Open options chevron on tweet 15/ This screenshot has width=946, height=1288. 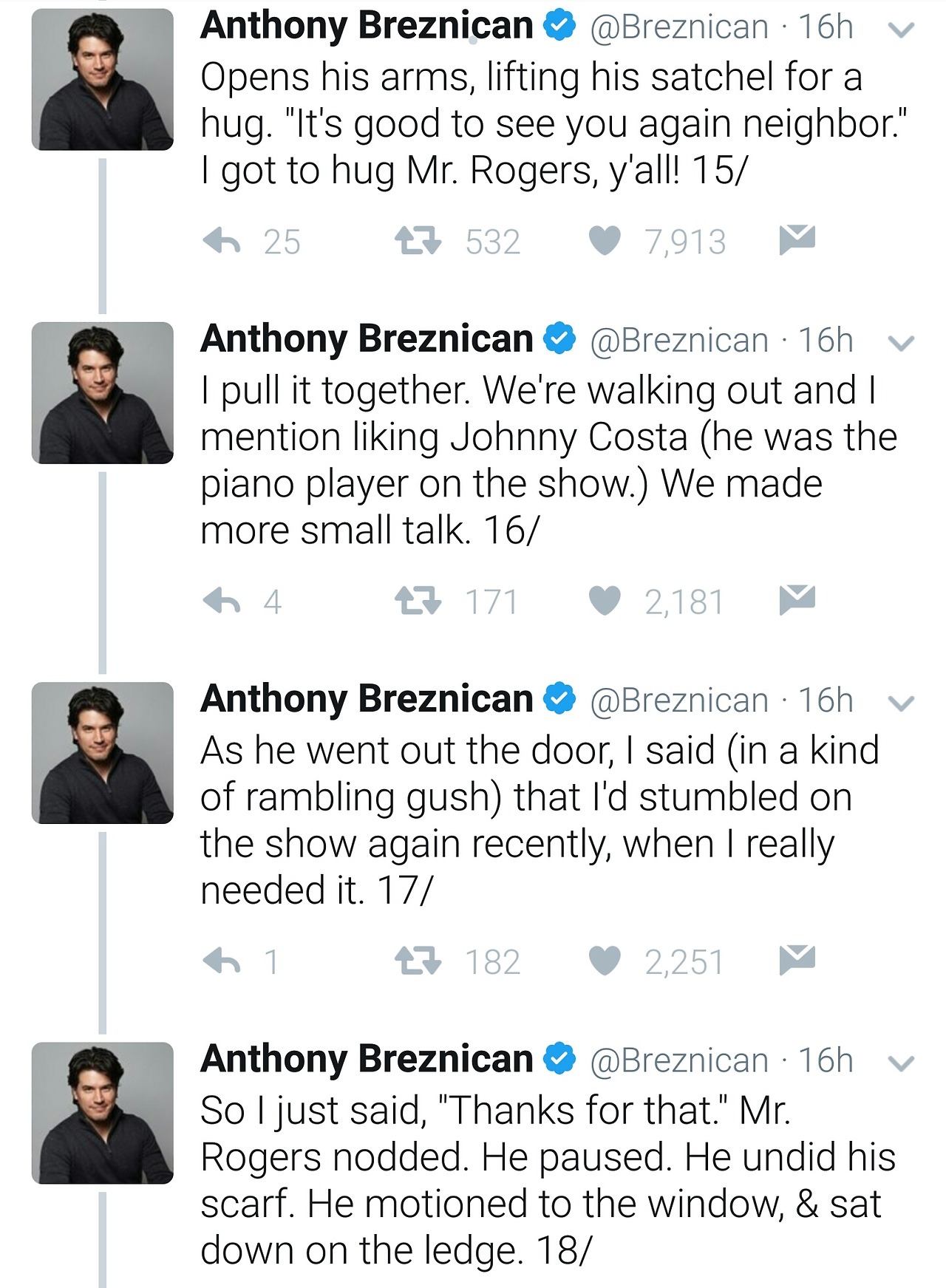[x=901, y=30]
